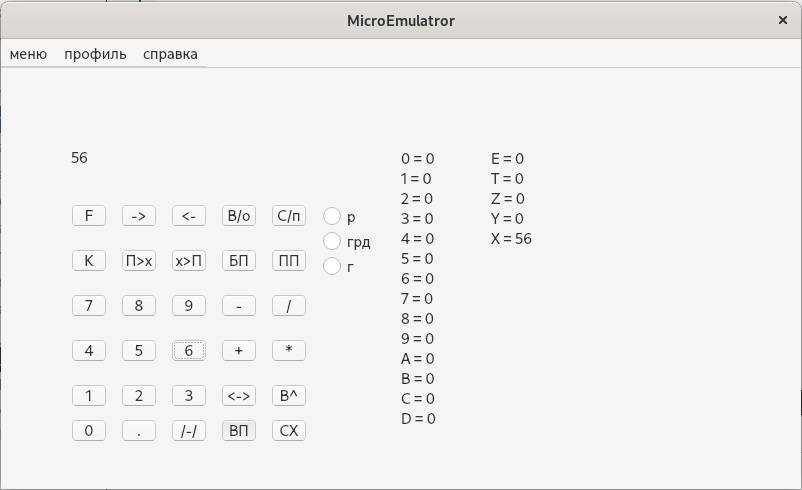Click digit 4 key

pyautogui.click(x=89, y=351)
